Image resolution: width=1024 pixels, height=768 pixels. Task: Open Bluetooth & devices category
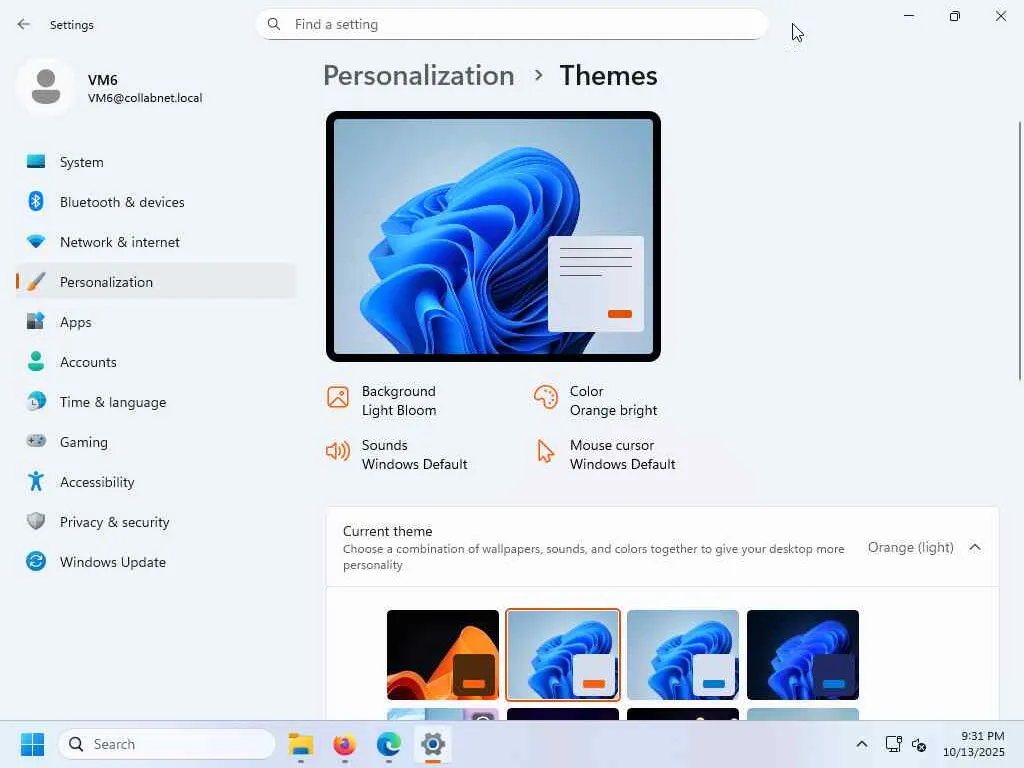(155, 201)
